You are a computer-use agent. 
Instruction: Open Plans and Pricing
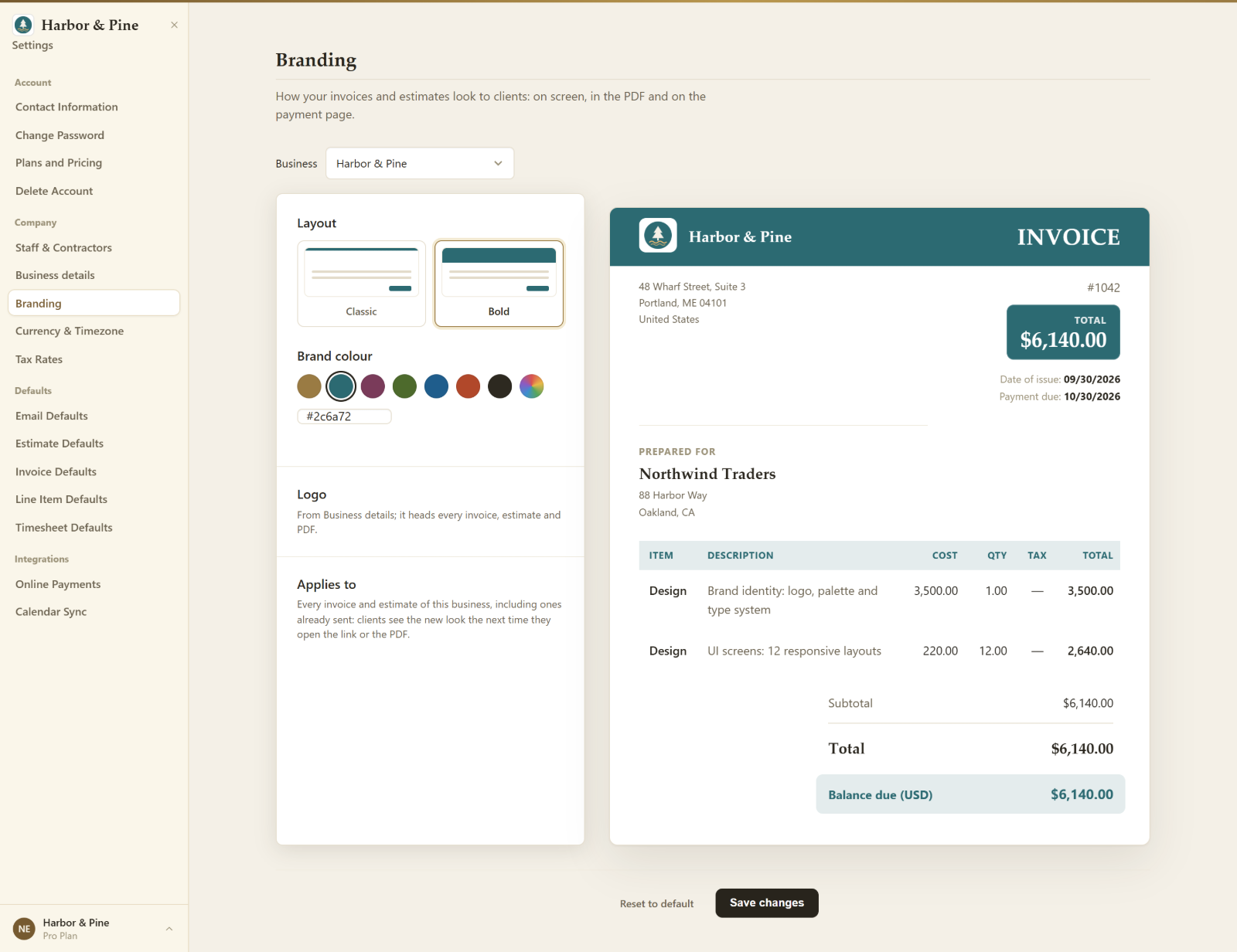94,163
